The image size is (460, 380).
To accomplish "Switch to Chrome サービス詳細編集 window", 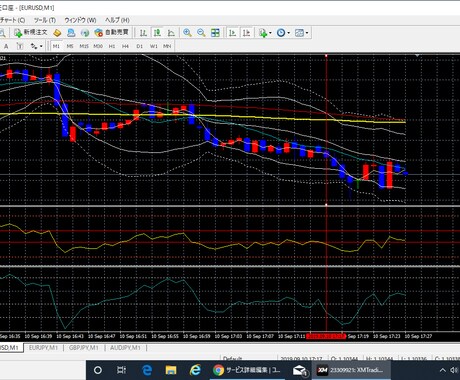I will pyautogui.click(x=247, y=370).
